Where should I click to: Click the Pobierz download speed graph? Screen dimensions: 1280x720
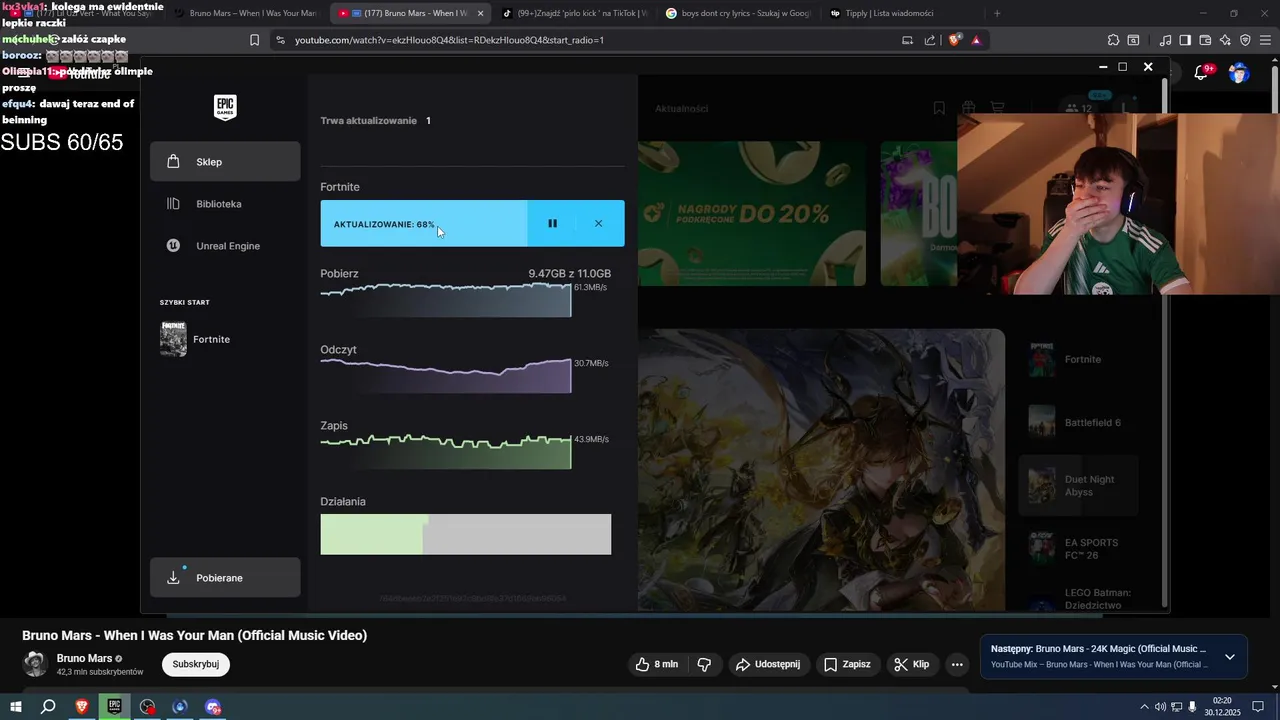pos(446,300)
